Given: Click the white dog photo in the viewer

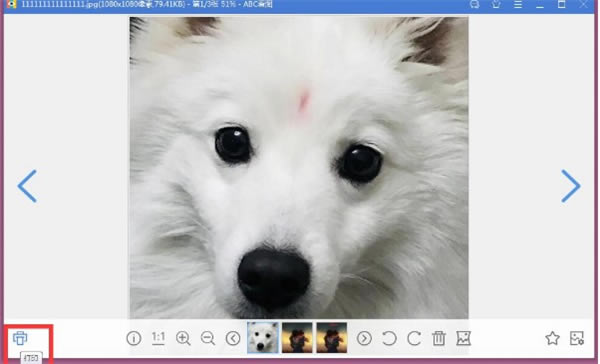Looking at the screenshot, I should pyautogui.click(x=299, y=168).
